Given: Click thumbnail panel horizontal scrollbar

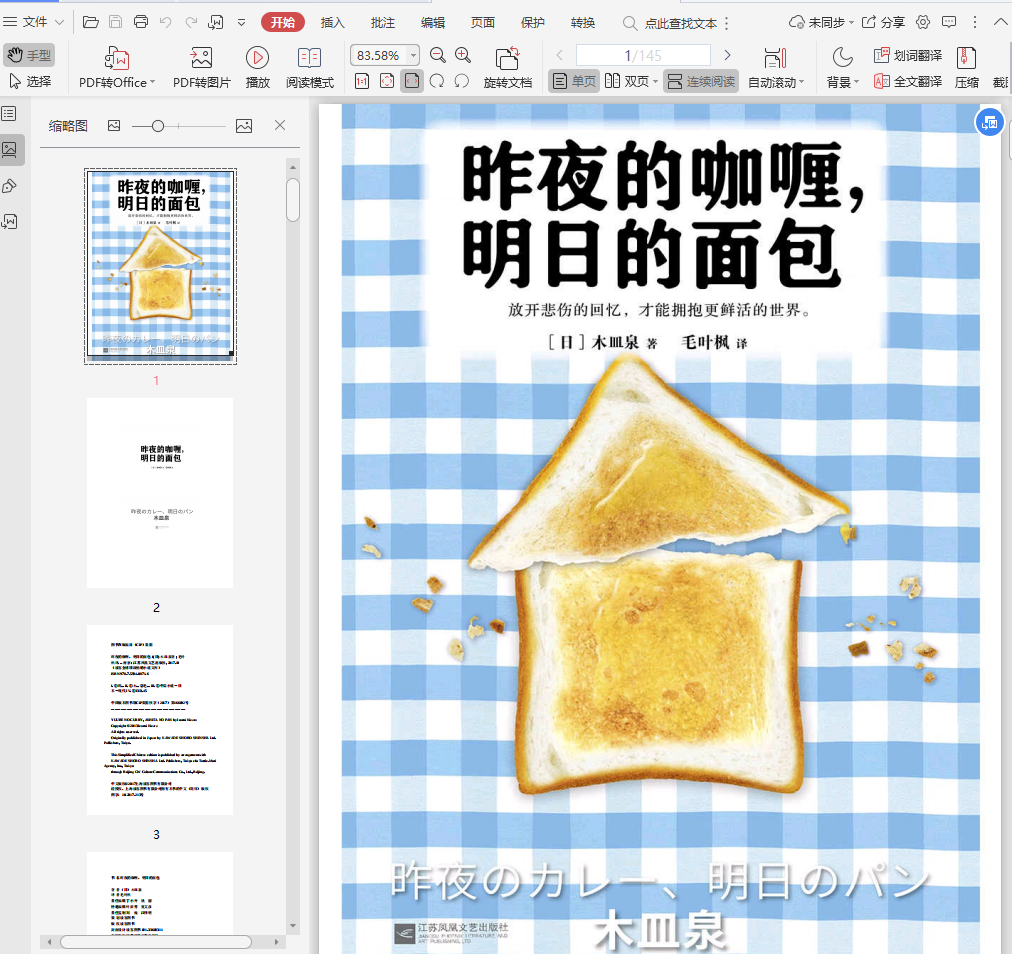Looking at the screenshot, I should pos(156,942).
